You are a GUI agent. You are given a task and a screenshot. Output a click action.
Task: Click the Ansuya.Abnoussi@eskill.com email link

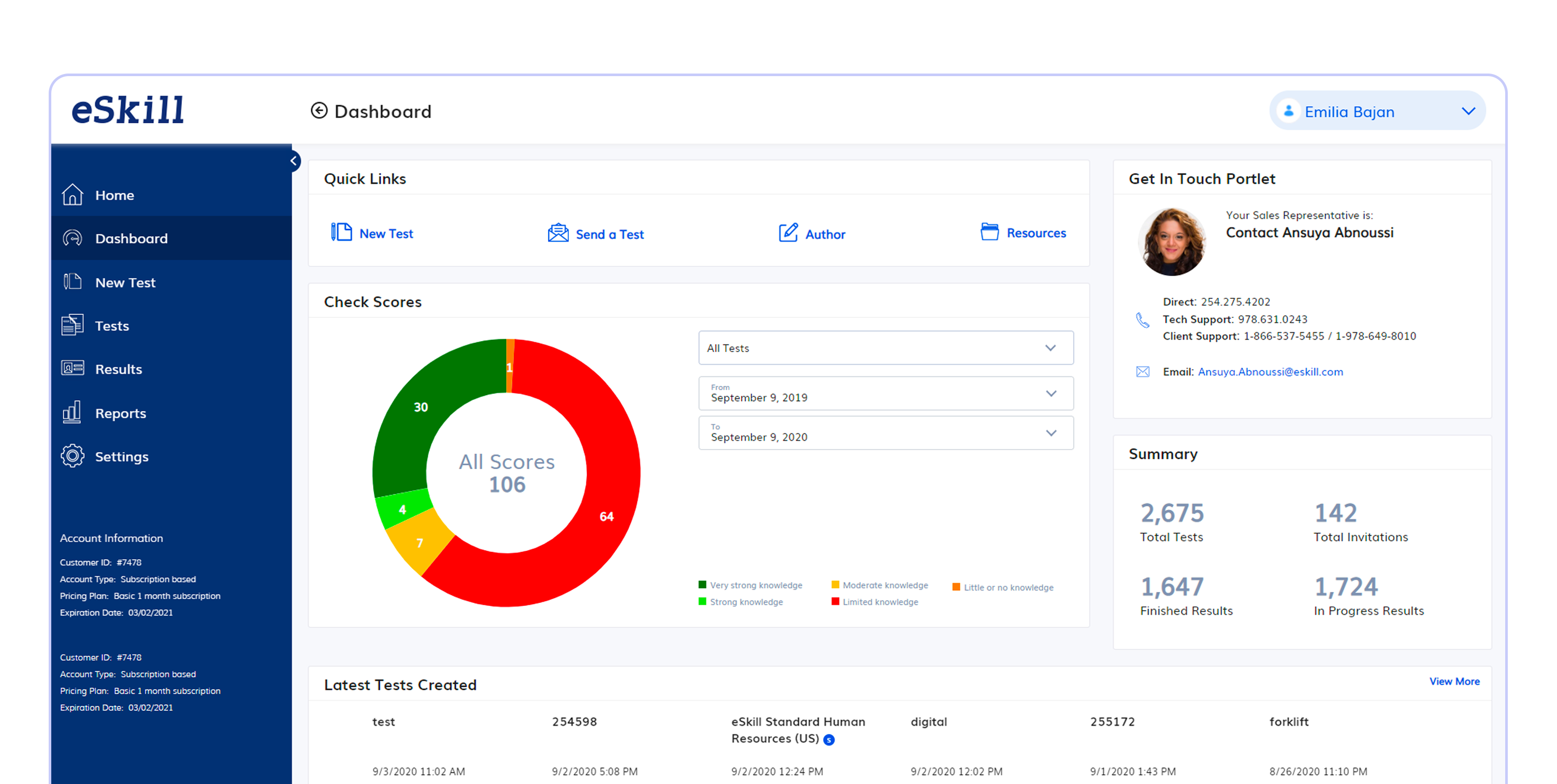1270,372
